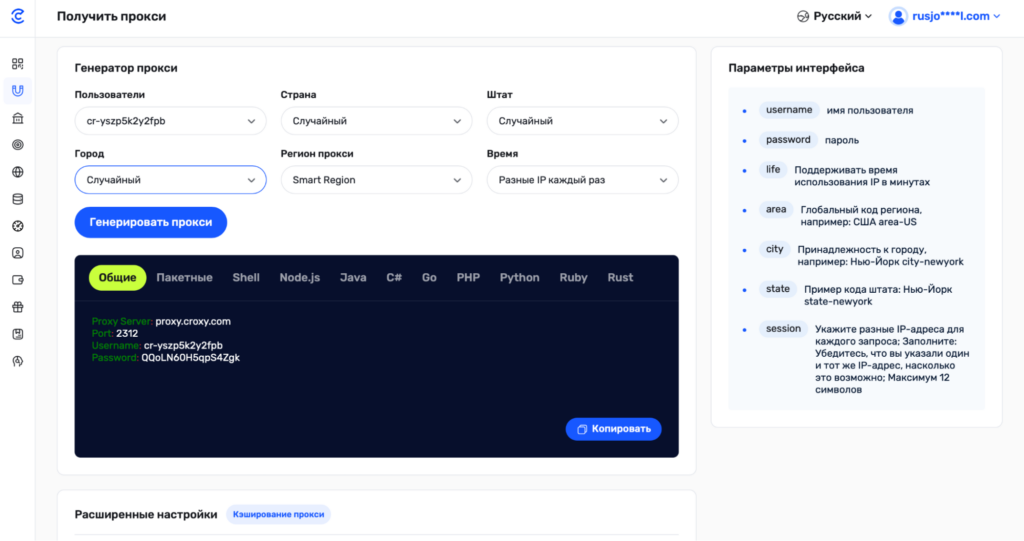
Task: Click the database cylinder icon in sidebar
Action: point(18,199)
